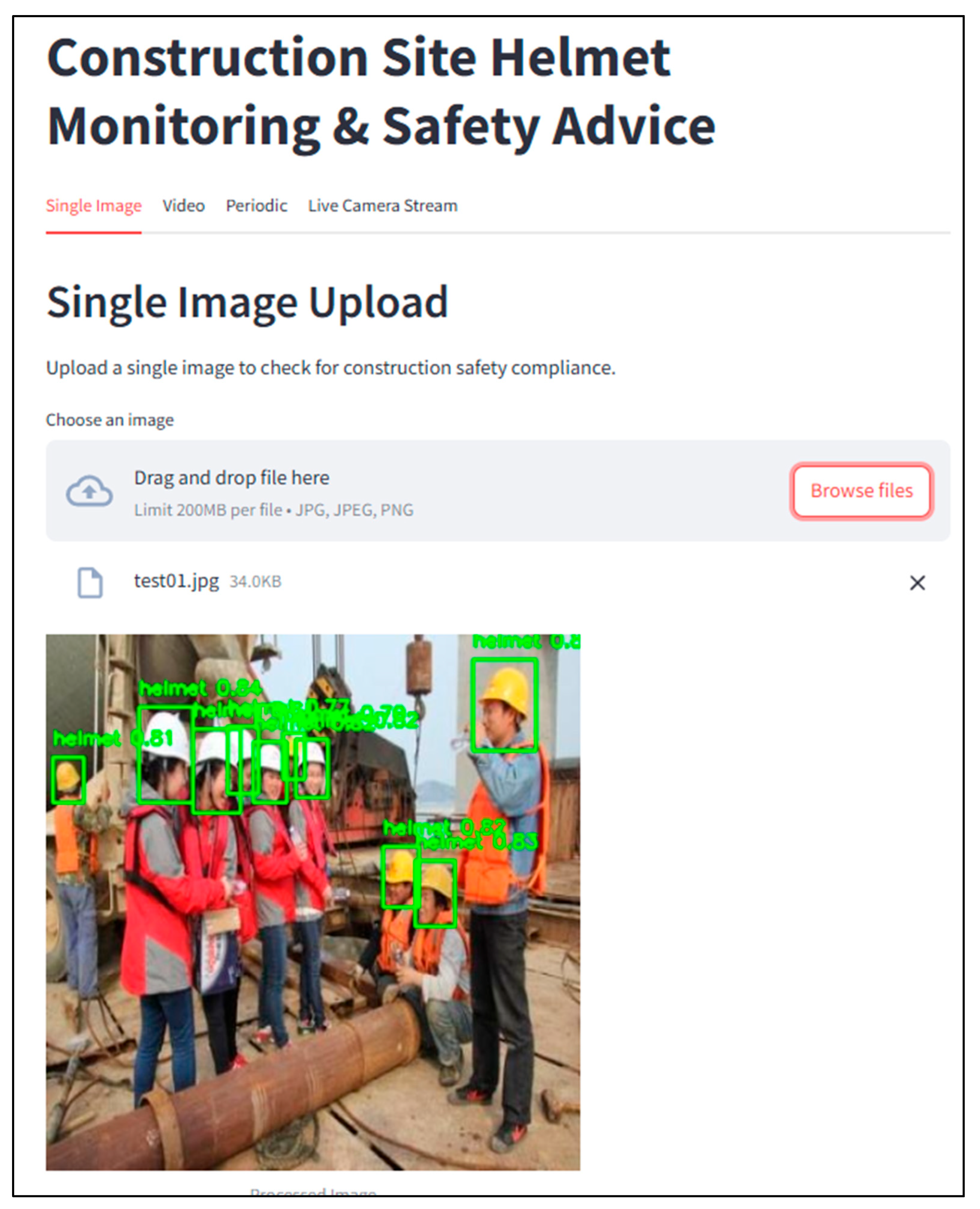
Task: Click the test01.jpg file document icon
Action: click(x=90, y=582)
